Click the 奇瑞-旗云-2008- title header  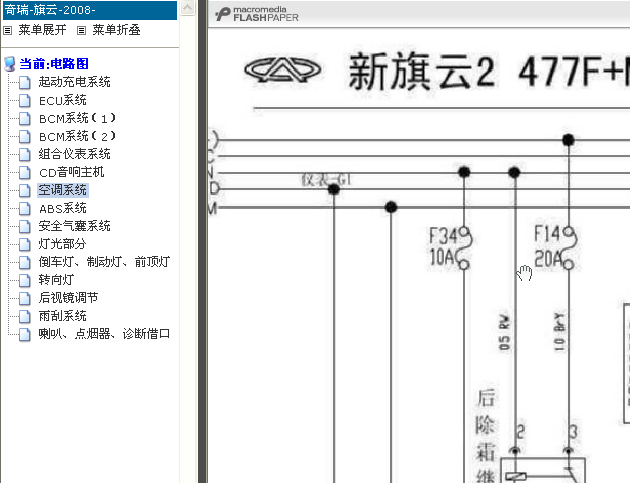[90, 10]
